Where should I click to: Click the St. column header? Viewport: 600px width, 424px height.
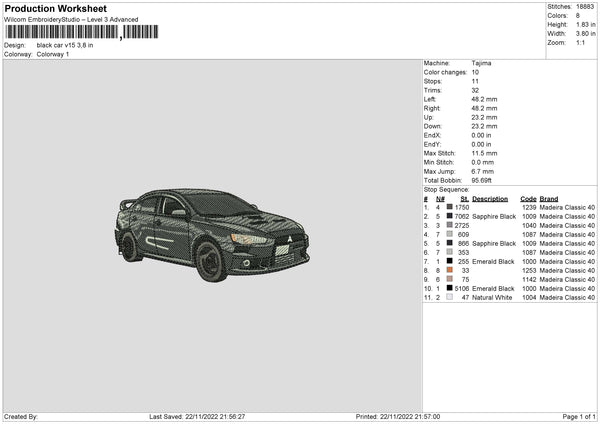(462, 198)
